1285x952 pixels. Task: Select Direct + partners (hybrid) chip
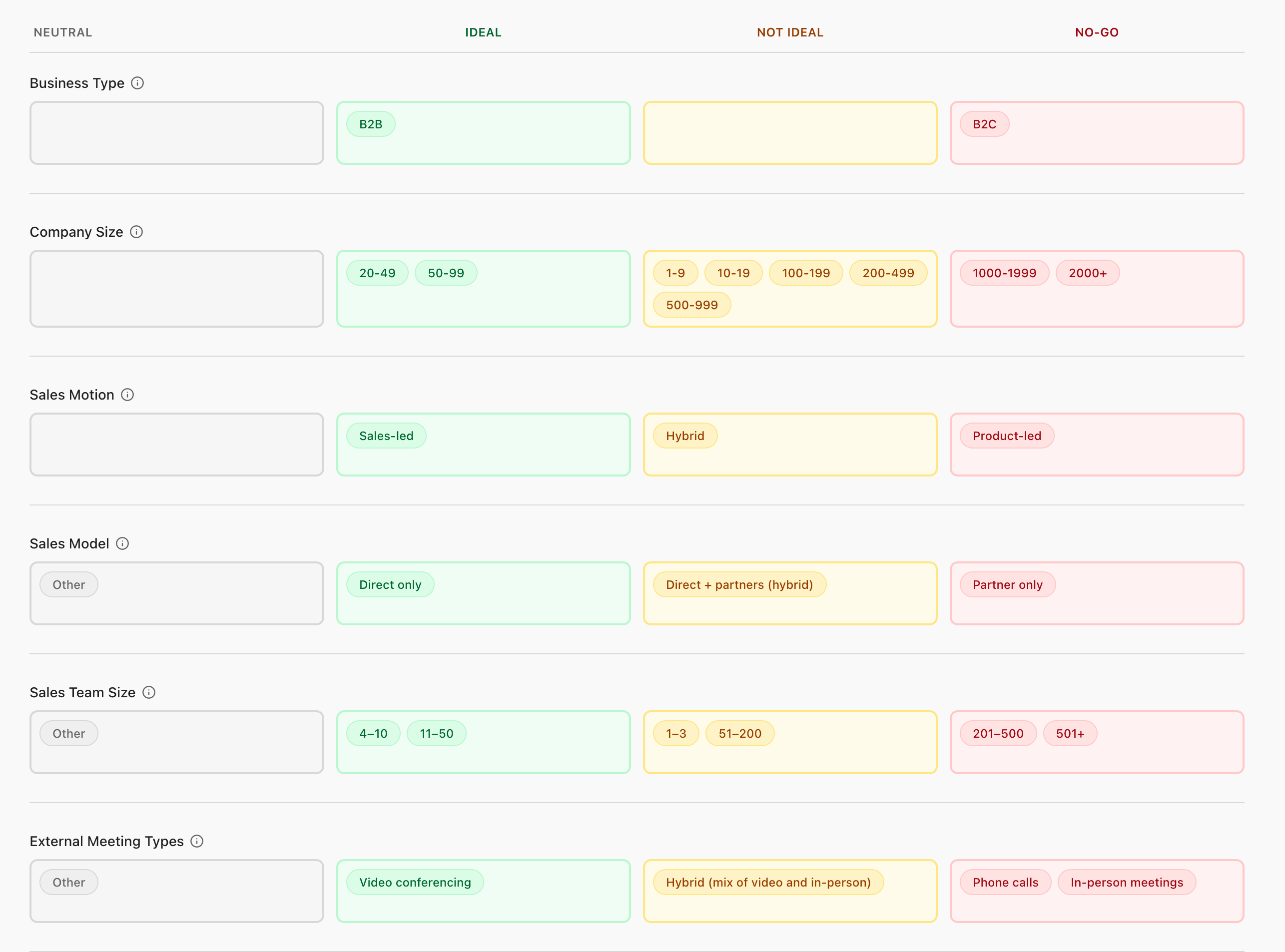click(739, 584)
